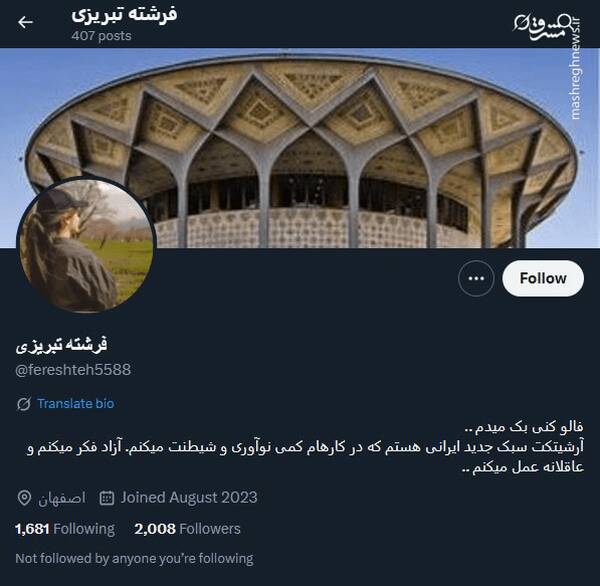
Task: Select the اصفهان location text
Action: (62, 498)
